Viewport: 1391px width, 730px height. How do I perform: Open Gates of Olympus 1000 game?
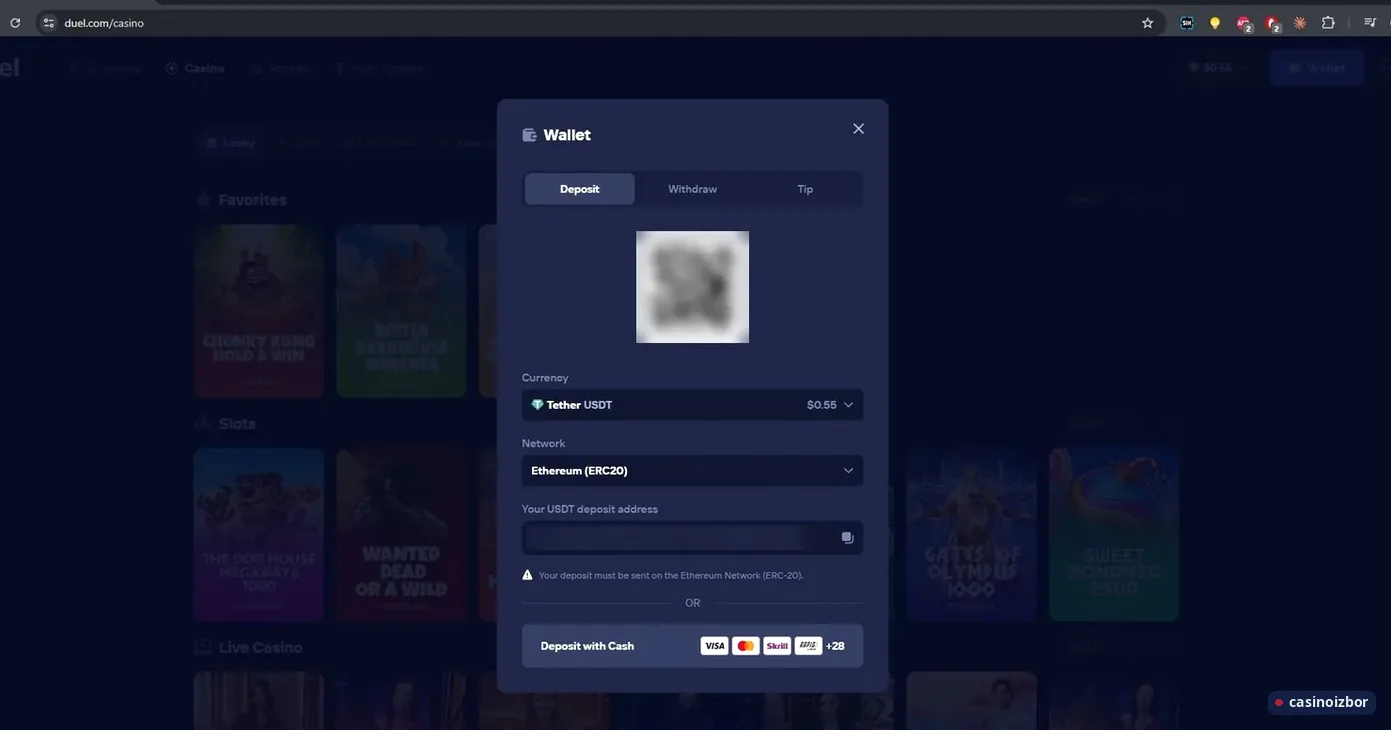click(x=972, y=535)
